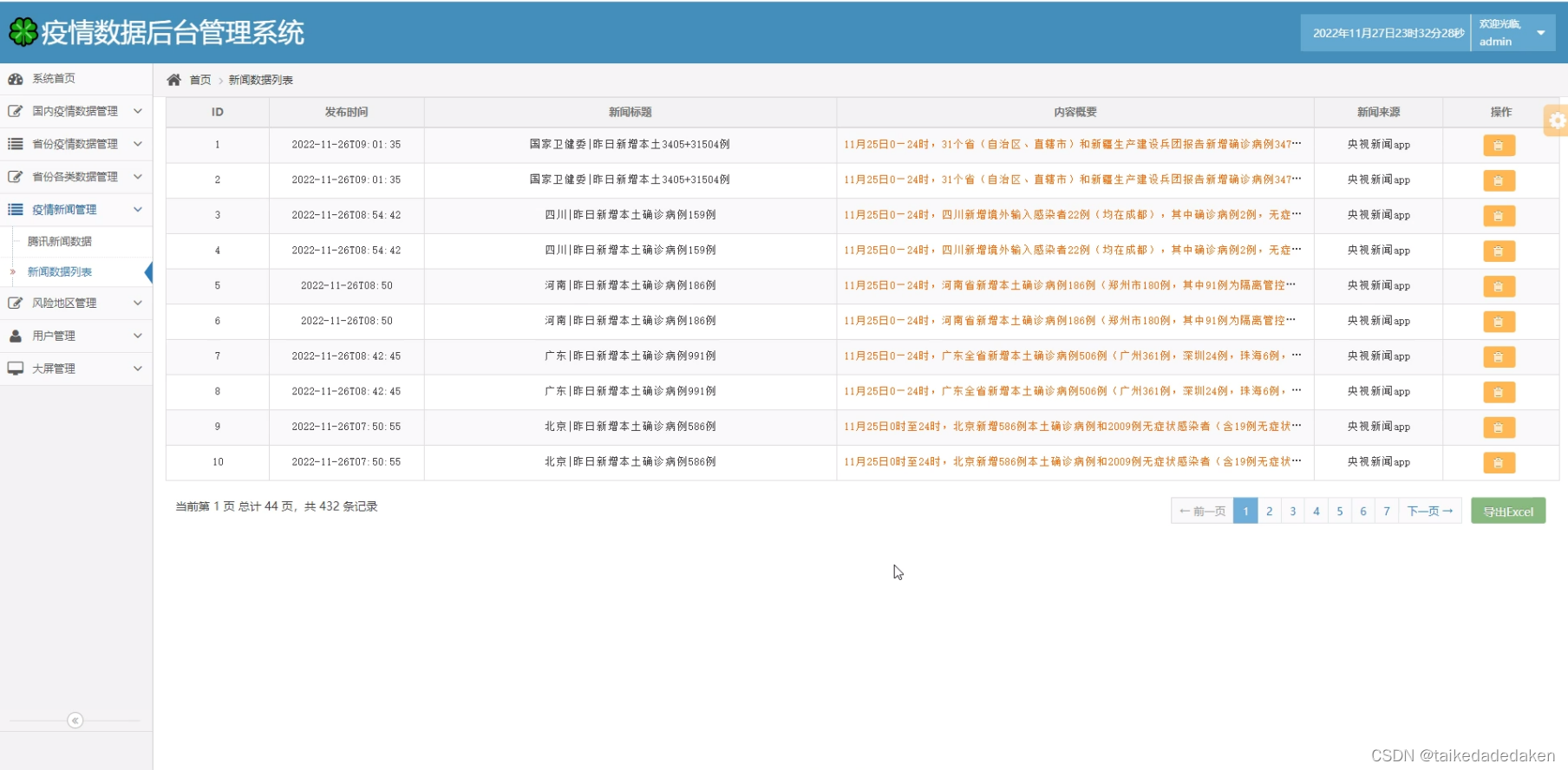Click the 疫情新闻管理 list icon

[x=16, y=210]
